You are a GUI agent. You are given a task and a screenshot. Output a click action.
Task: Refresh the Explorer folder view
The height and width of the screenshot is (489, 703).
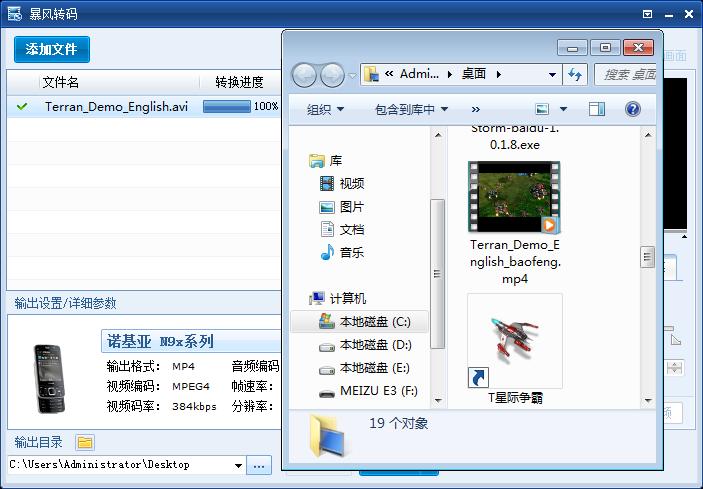pos(575,74)
